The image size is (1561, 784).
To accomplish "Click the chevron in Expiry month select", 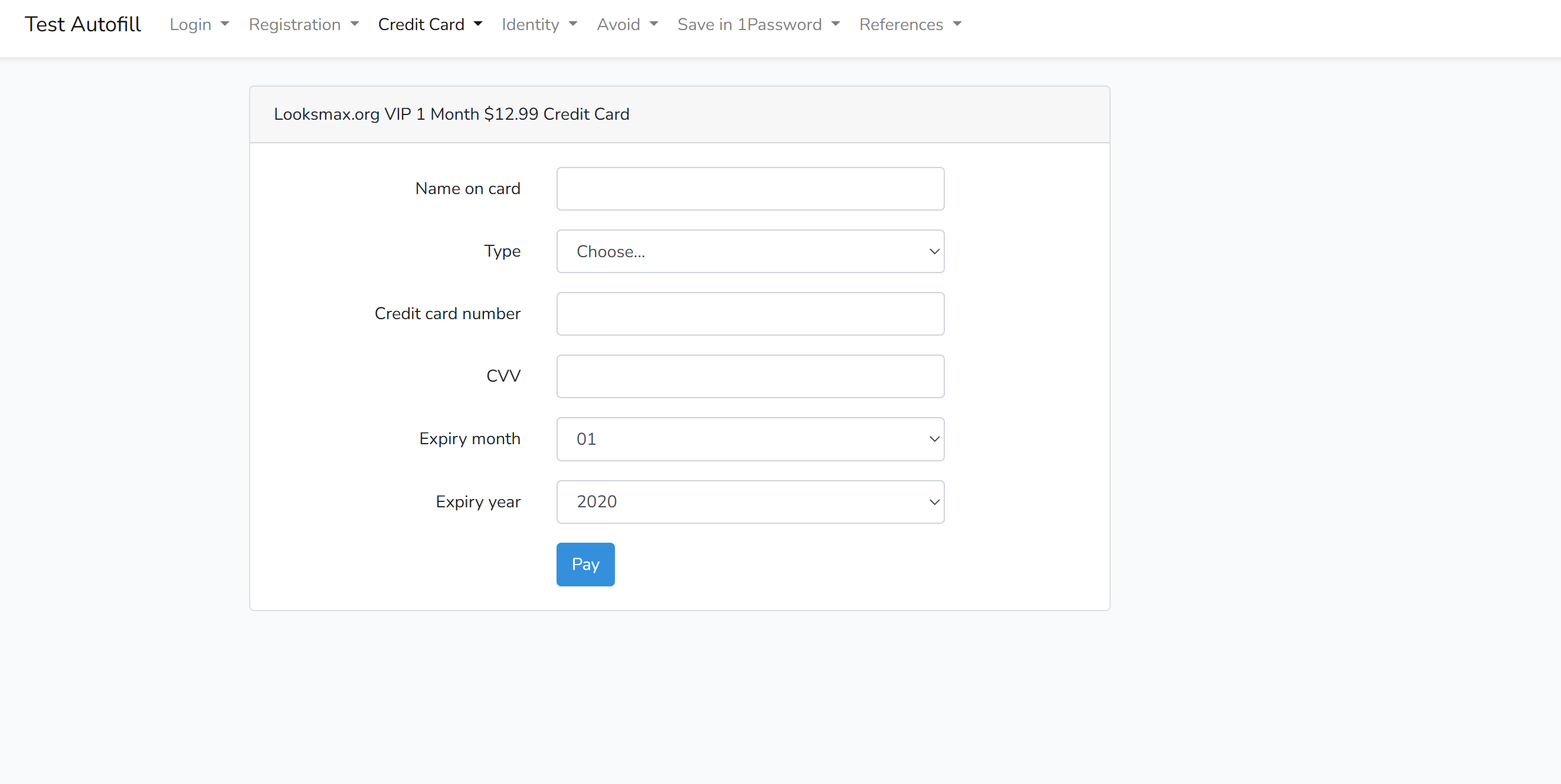I will point(934,439).
